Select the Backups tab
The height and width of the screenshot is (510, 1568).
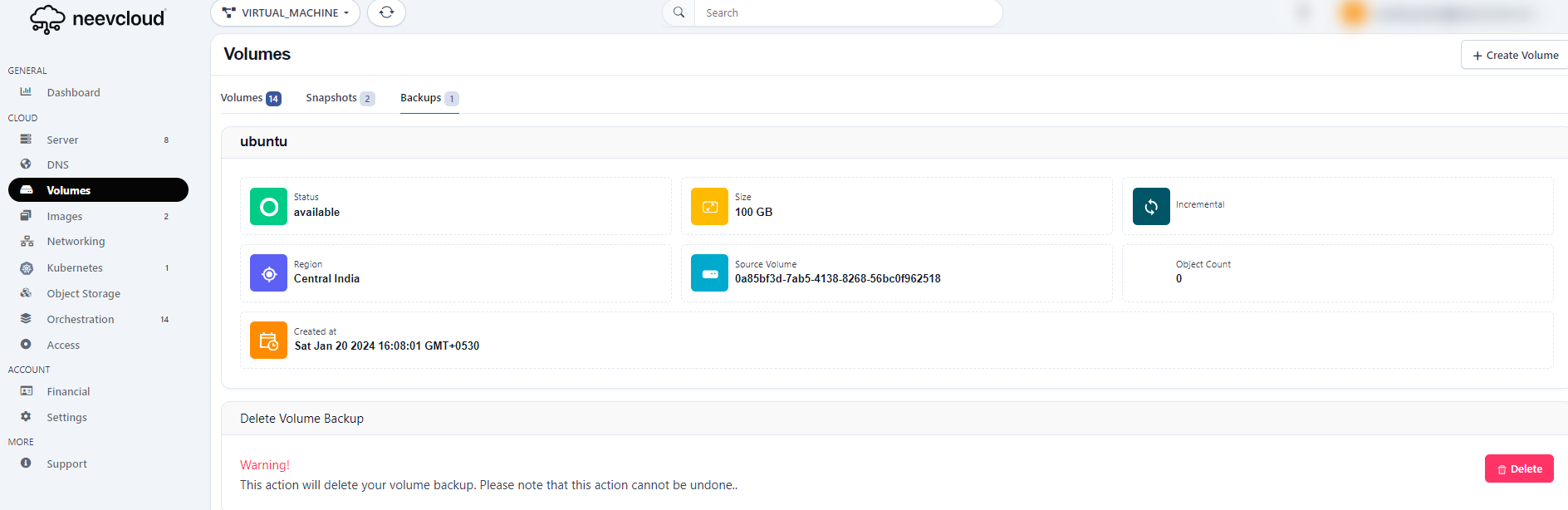pos(429,98)
